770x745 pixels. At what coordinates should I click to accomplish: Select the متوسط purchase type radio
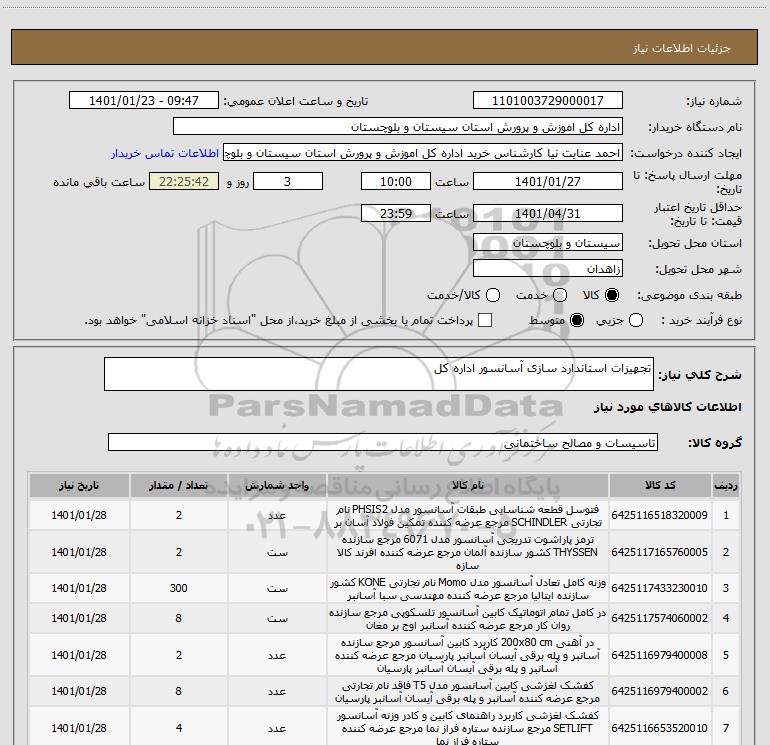(x=577, y=320)
